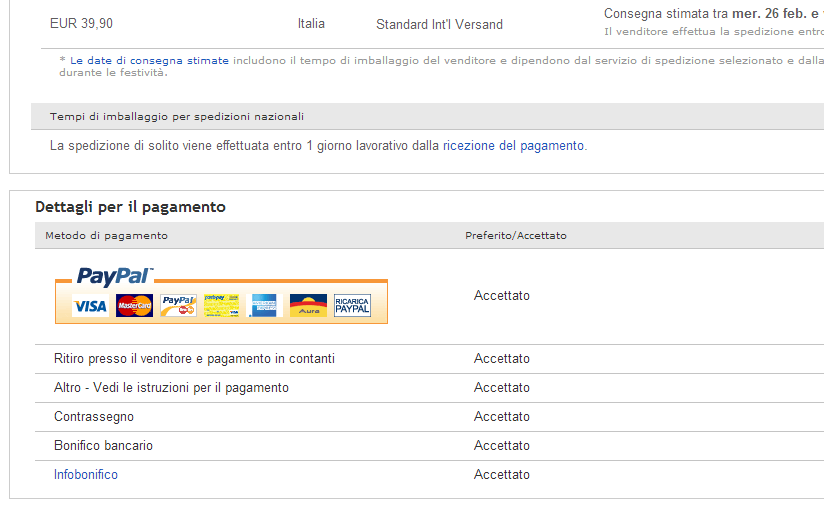The image size is (824, 528).
Task: Click the 'Metodo di pagamento' column header
Action: [106, 236]
